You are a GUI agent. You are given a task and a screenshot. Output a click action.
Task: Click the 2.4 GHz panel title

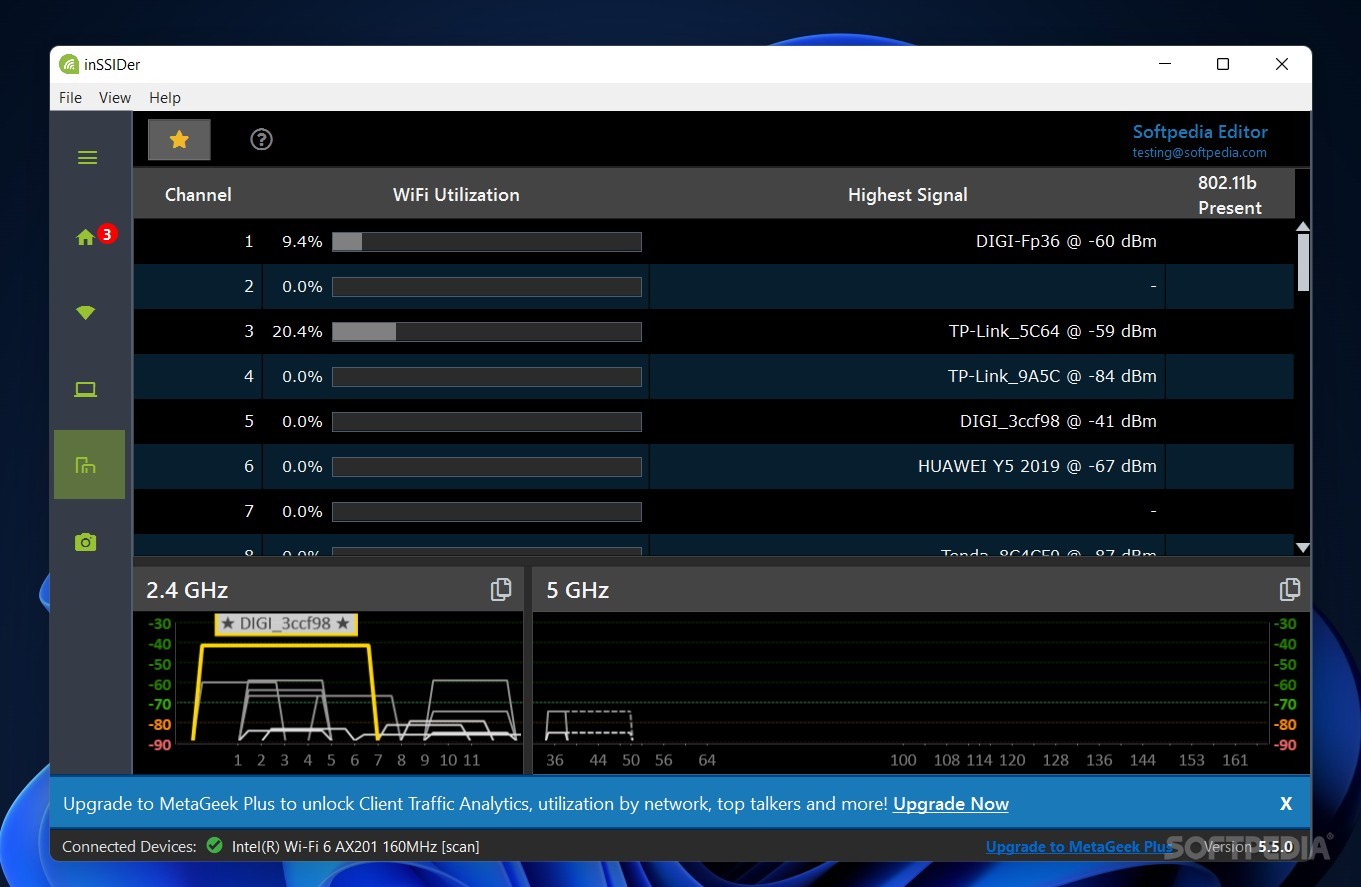point(187,590)
